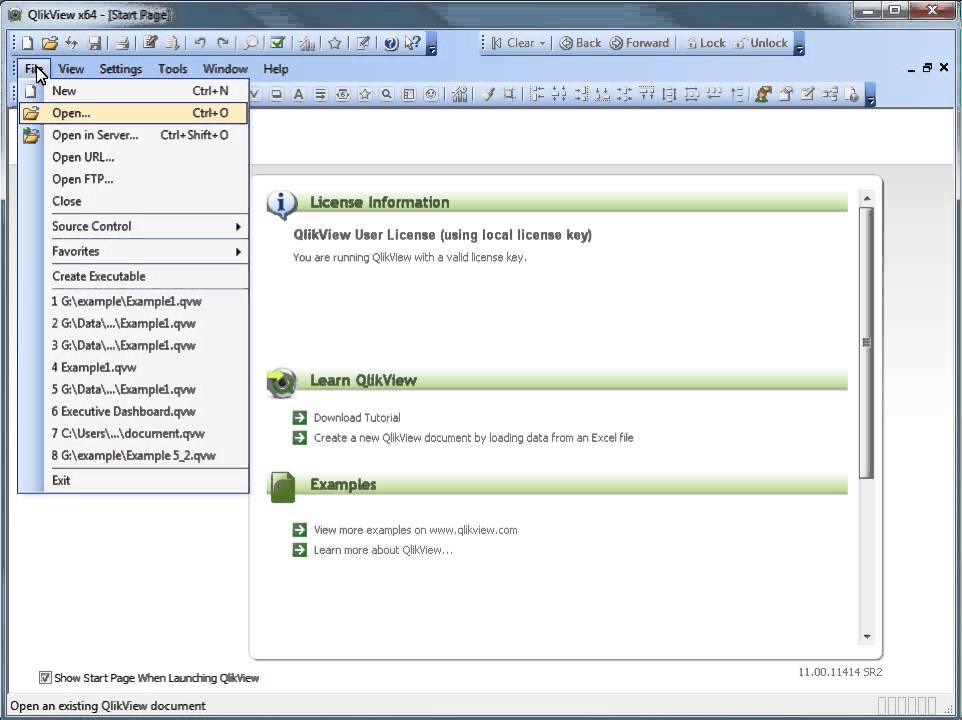This screenshot has width=962, height=720.
Task: Click the Reload script icon
Action: click(173, 43)
